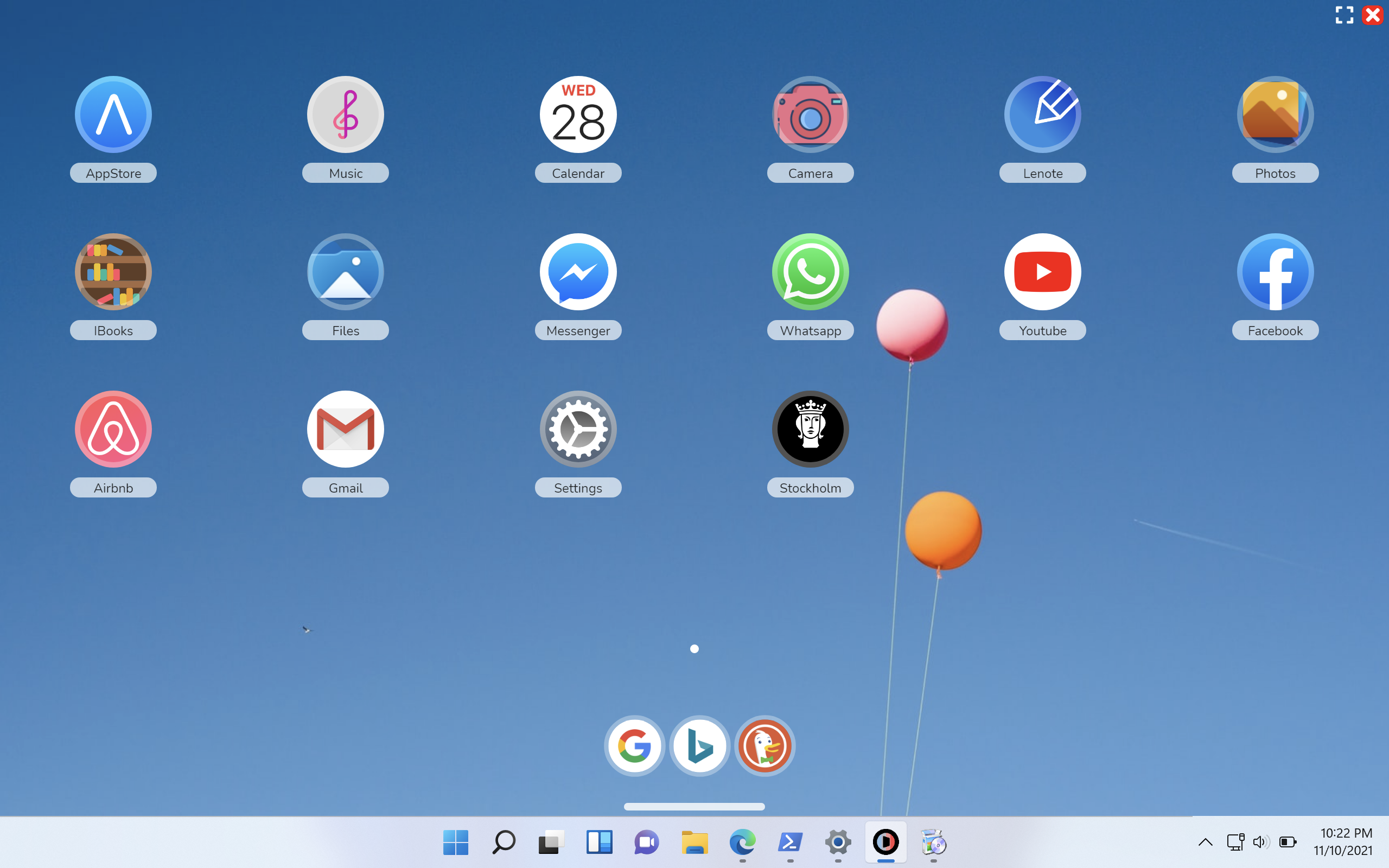
Task: Open volume control in system tray
Action: click(1260, 842)
